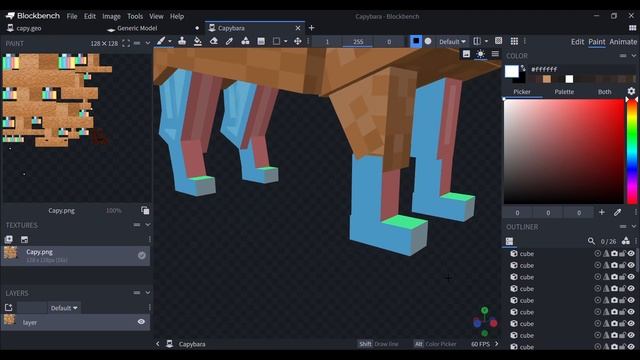Open viewport background image icon

point(466,54)
